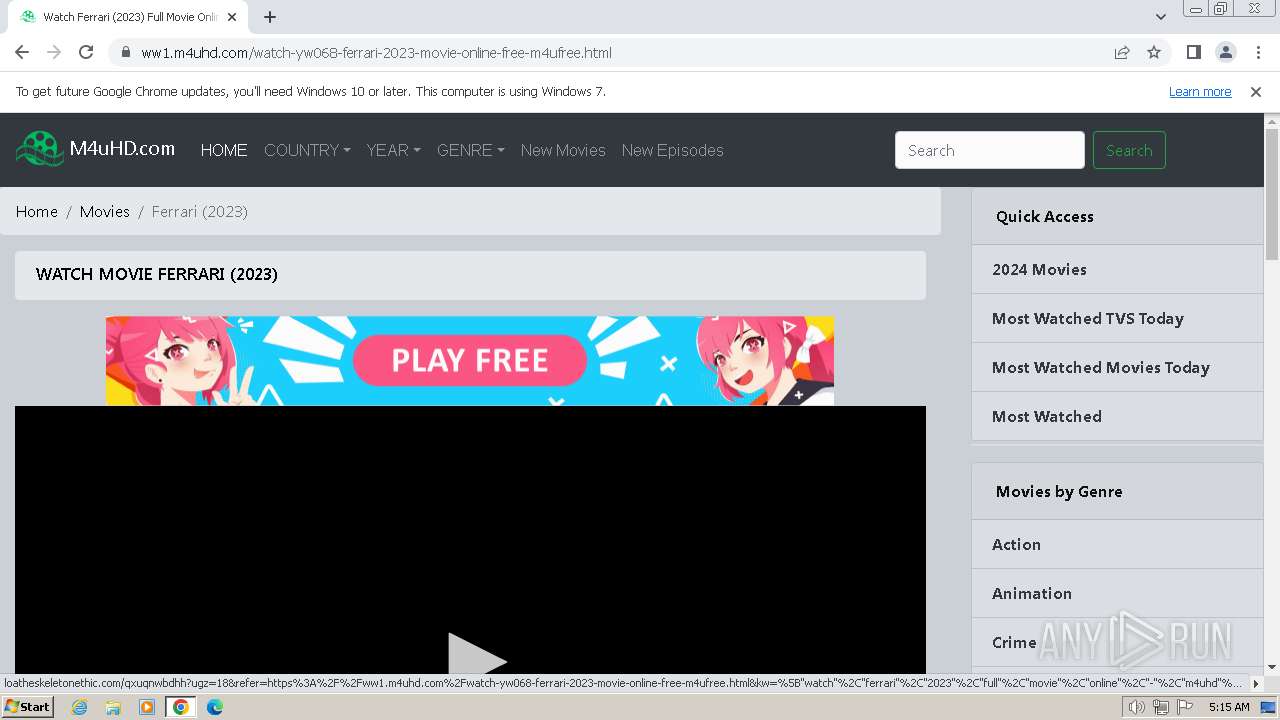
Task: Click the PLAY FREE banner ad
Action: click(x=470, y=361)
